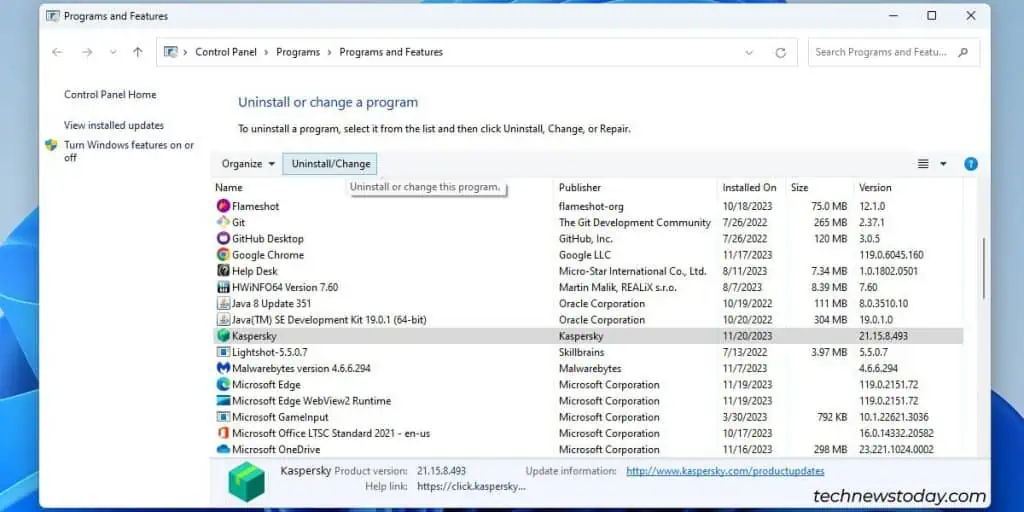Viewport: 1024px width, 512px height.
Task: Click the HWiNFO64 program icon
Action: [x=223, y=287]
